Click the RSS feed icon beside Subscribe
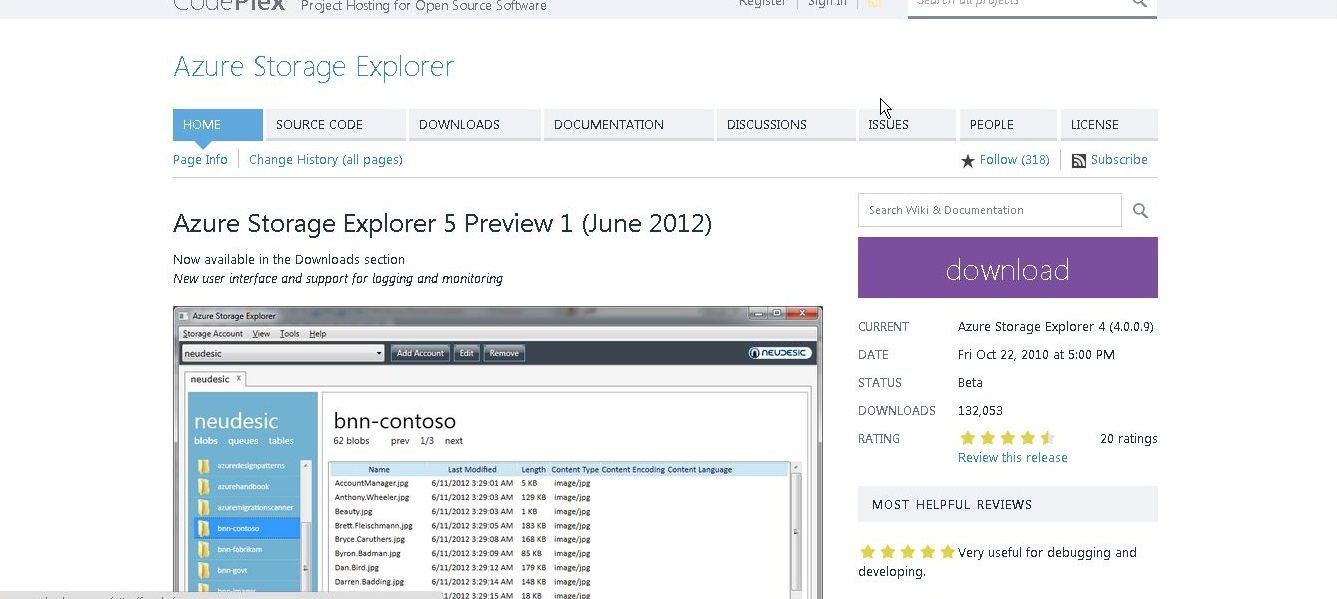The width and height of the screenshot is (1337, 599). 1079,161
